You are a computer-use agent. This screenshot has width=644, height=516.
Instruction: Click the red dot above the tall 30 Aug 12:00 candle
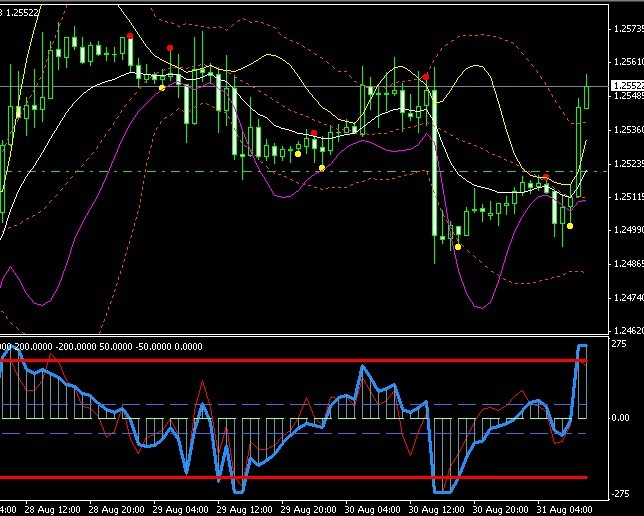[426, 77]
